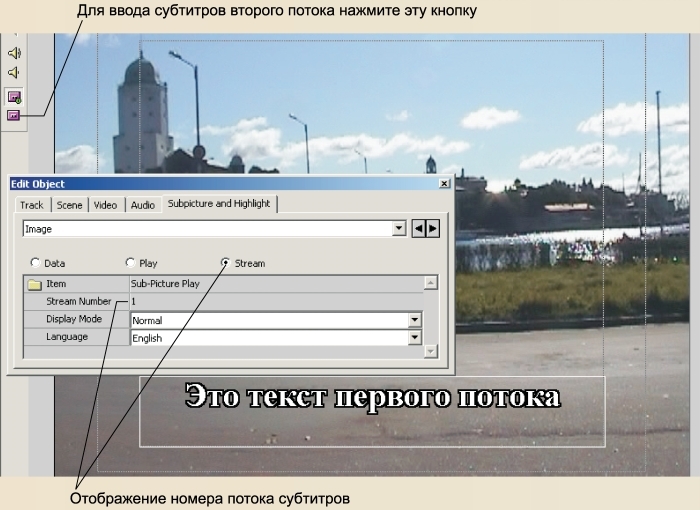The width and height of the screenshot is (700, 510).
Task: Click the second subtitle stream icon
Action: point(13,116)
